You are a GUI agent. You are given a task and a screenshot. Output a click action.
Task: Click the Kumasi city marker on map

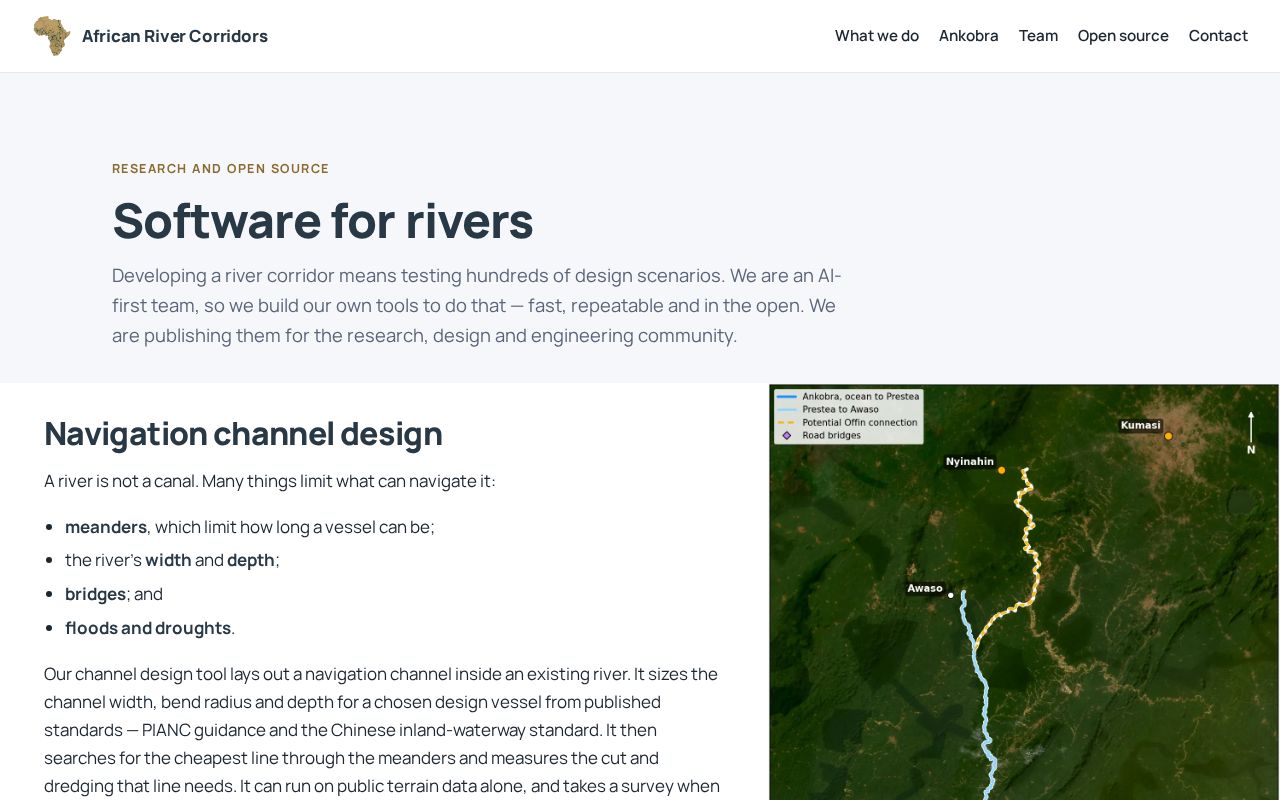1168,436
